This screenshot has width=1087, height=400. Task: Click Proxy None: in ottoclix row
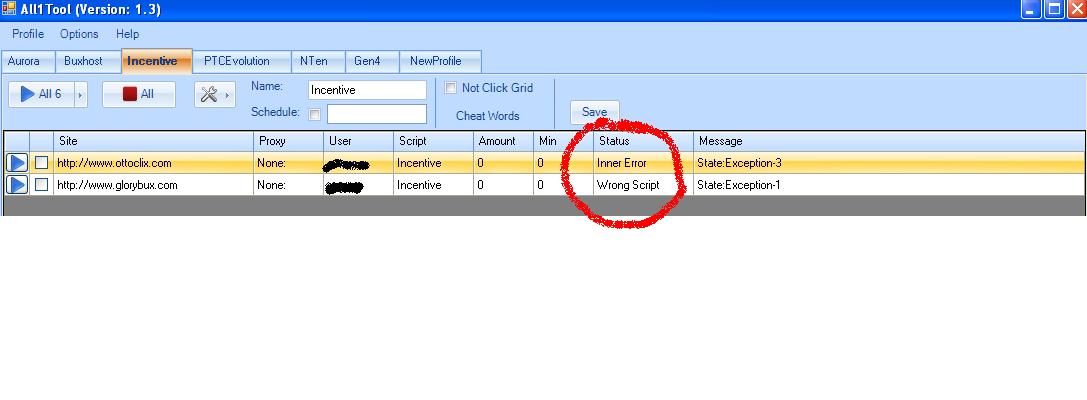(x=288, y=163)
